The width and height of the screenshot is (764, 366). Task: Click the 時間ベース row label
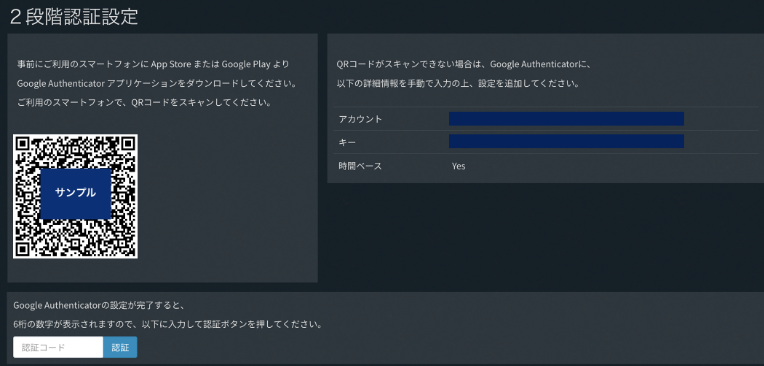tap(360, 166)
